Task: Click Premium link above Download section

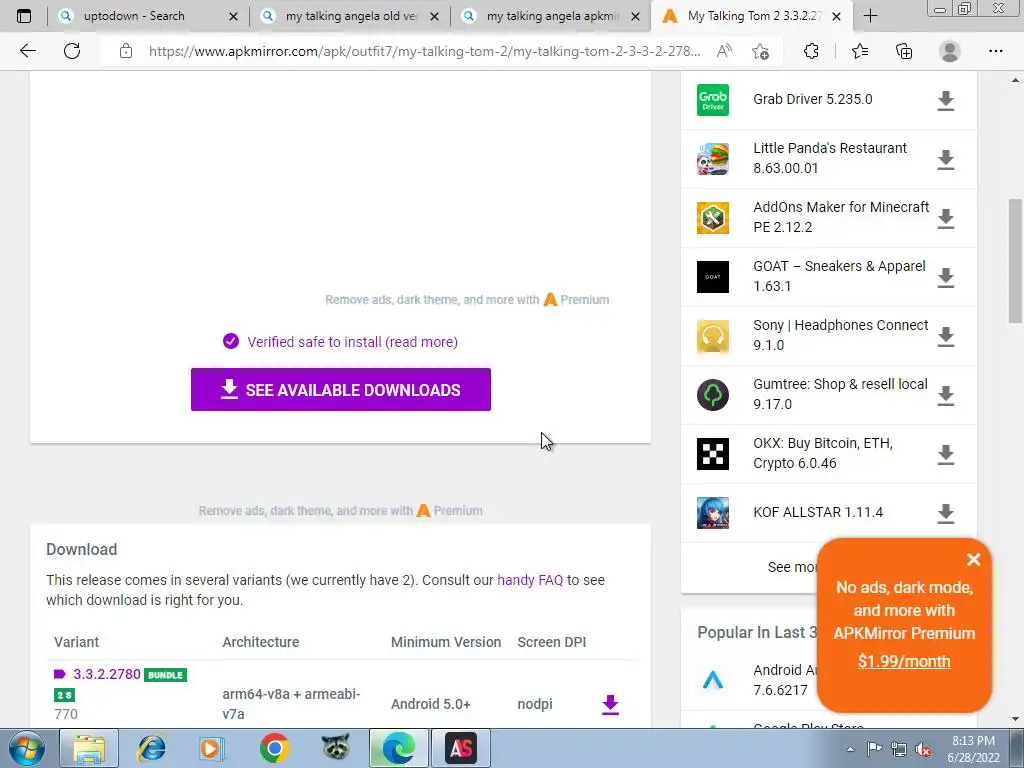Action: click(x=450, y=511)
